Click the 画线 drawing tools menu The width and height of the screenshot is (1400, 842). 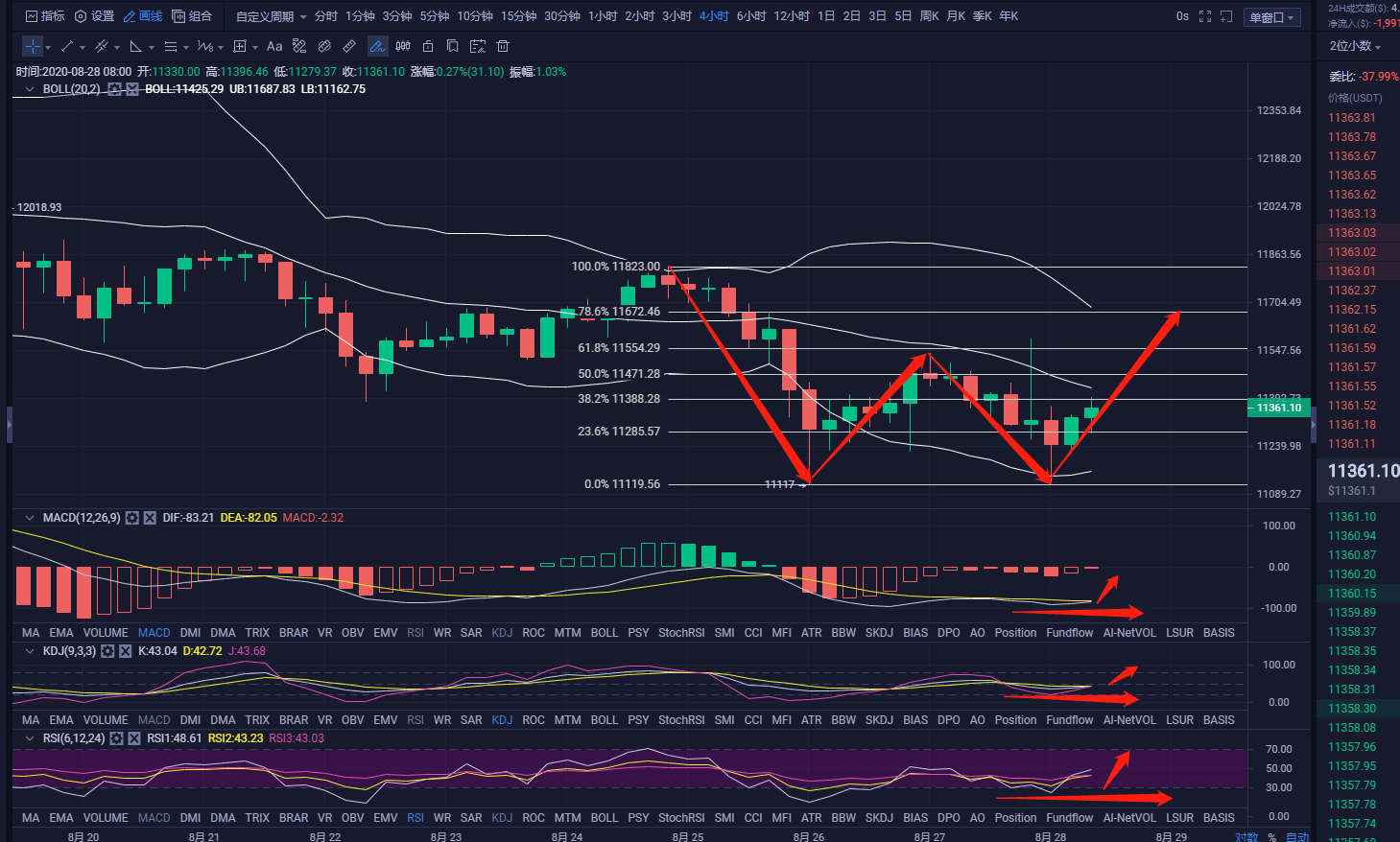142,16
